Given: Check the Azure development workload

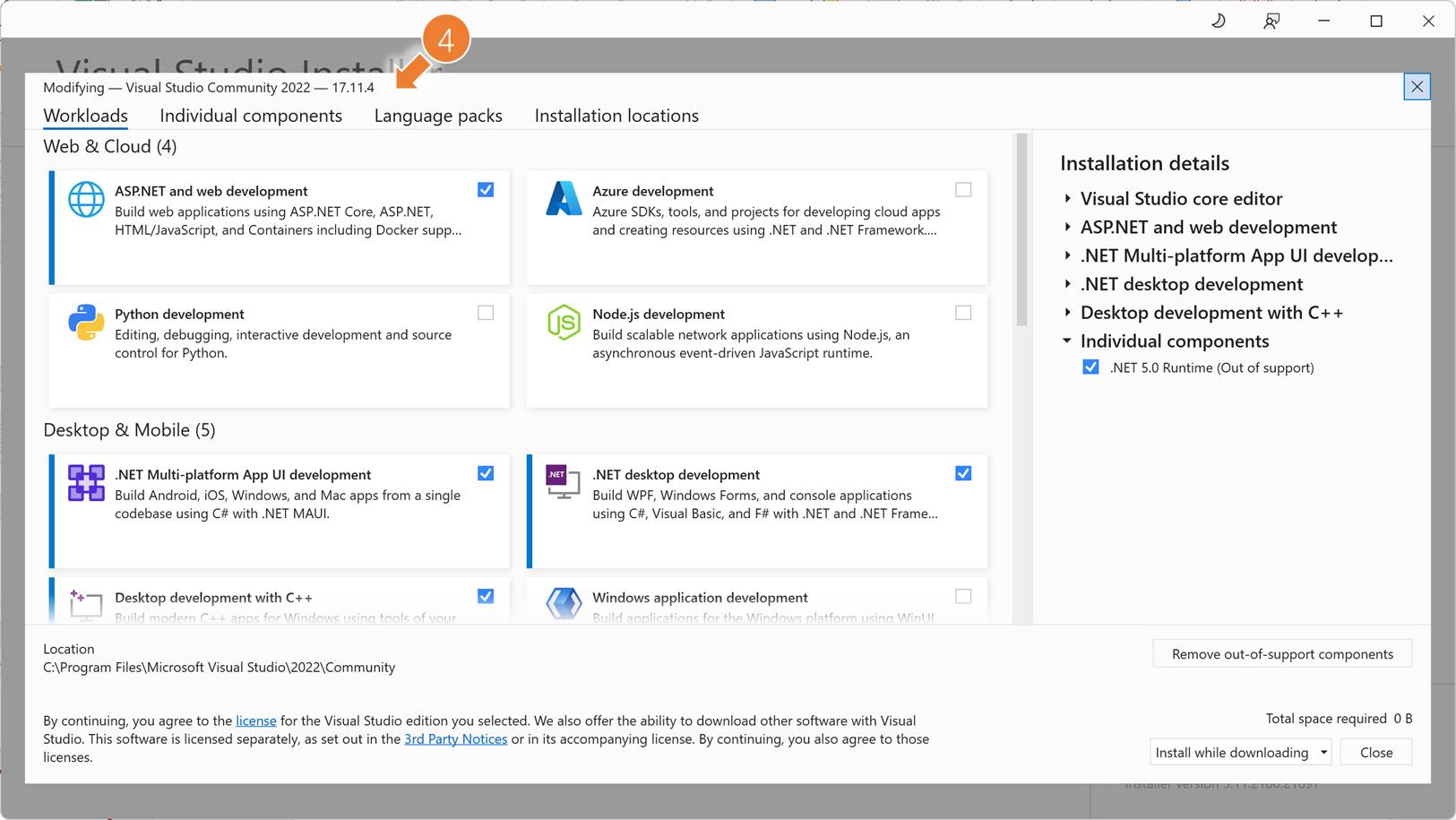Looking at the screenshot, I should (x=963, y=190).
